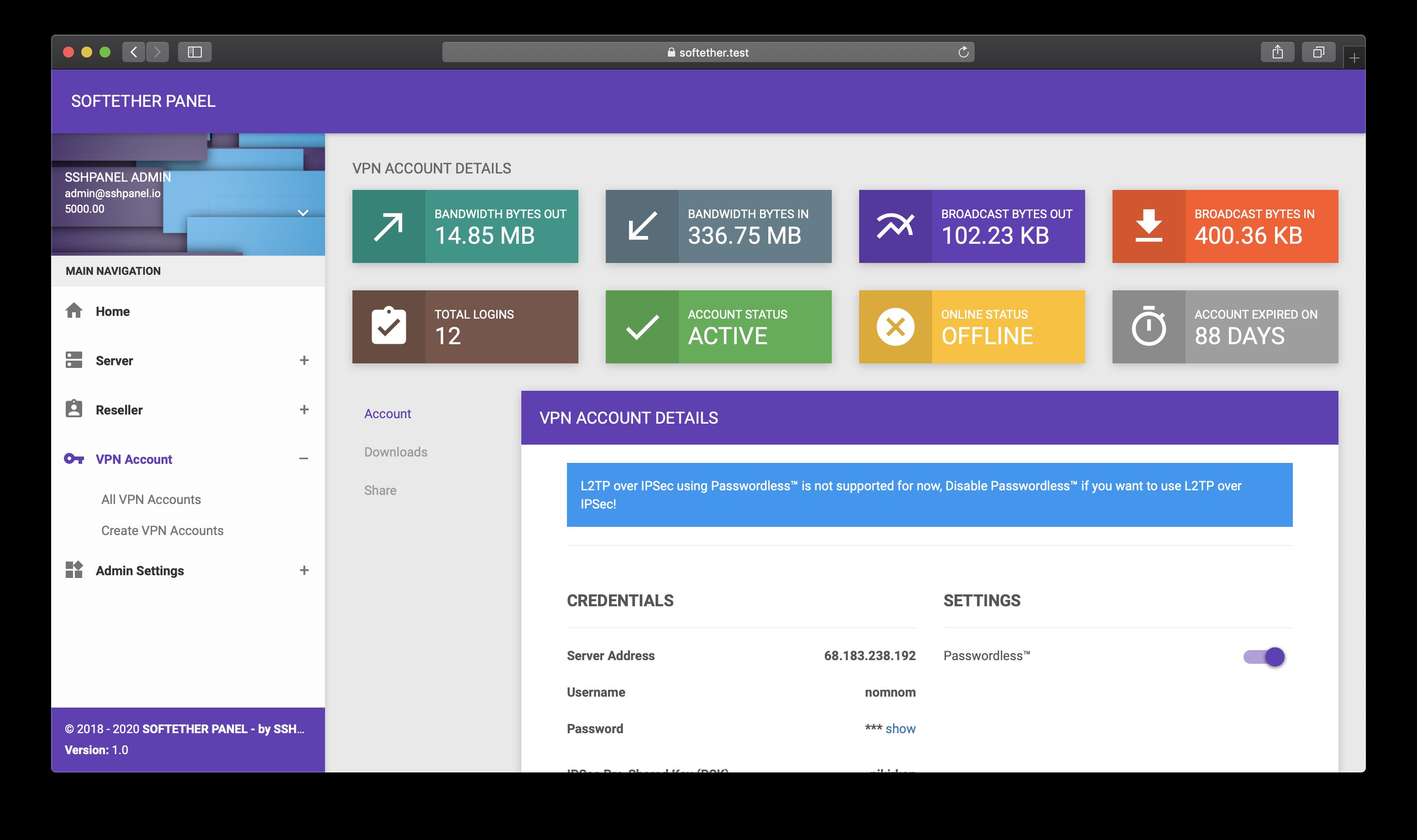1417x840 pixels.
Task: Switch to the Share tab
Action: (x=380, y=490)
